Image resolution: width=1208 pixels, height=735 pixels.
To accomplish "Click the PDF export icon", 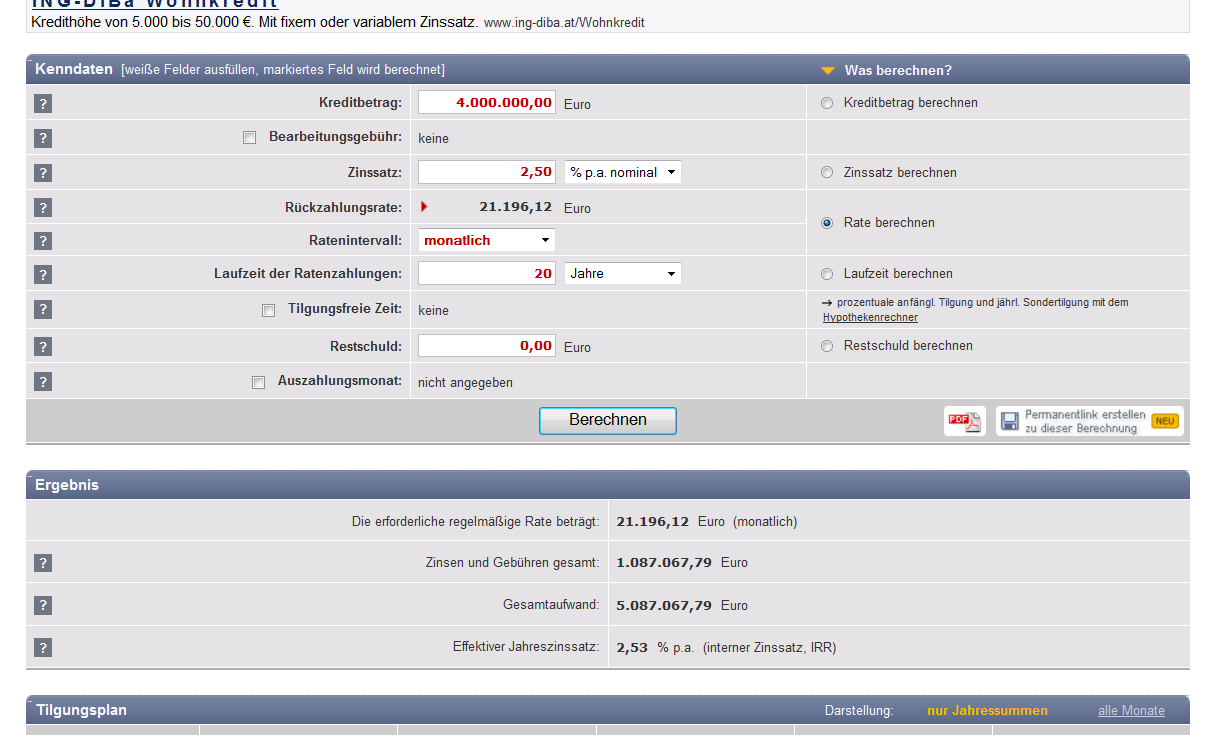I will 963,420.
